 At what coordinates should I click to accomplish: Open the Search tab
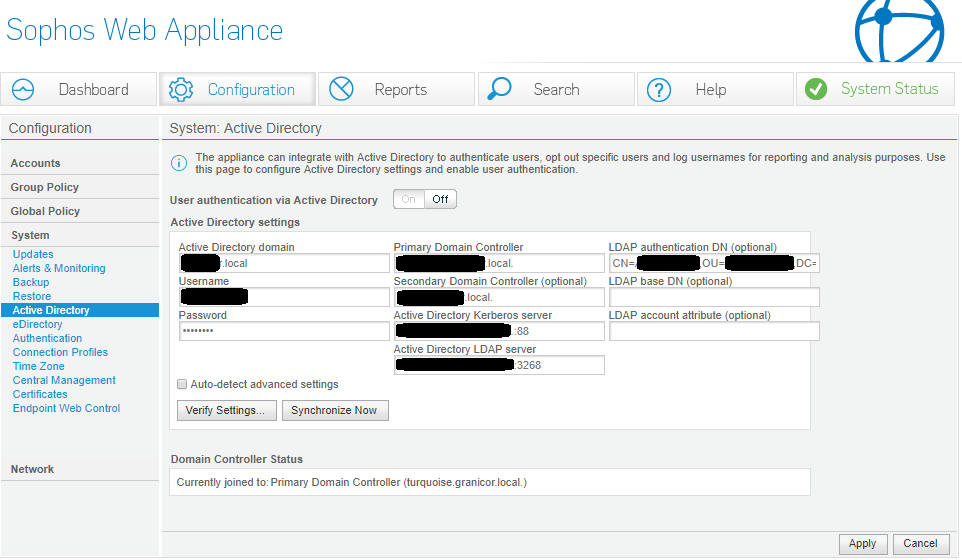pyautogui.click(x=556, y=89)
